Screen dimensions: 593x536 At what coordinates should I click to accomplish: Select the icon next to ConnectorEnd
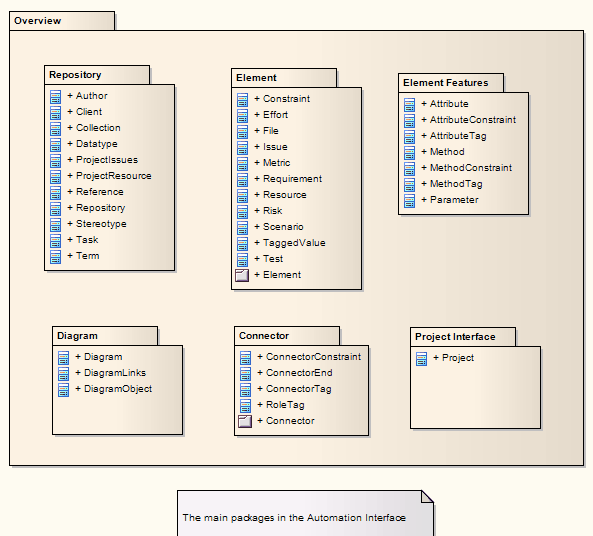tap(245, 373)
